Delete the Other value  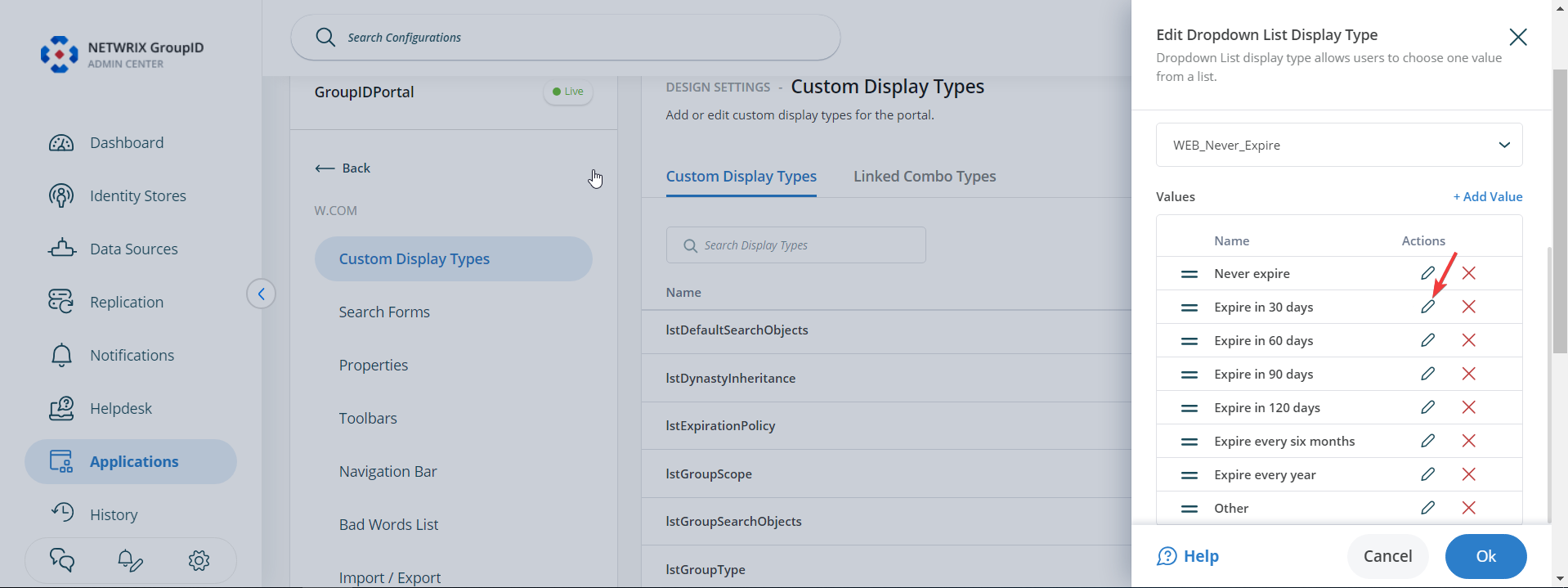(x=1469, y=508)
